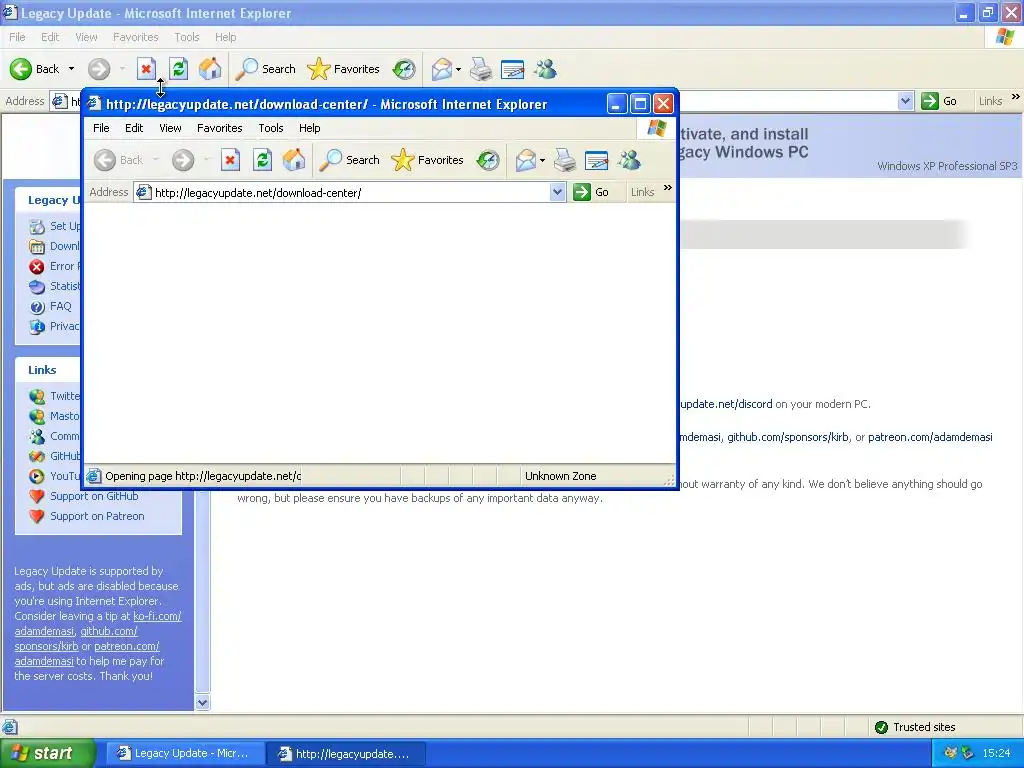Open Edit menu in front download-center window
The height and width of the screenshot is (768, 1024).
click(134, 128)
